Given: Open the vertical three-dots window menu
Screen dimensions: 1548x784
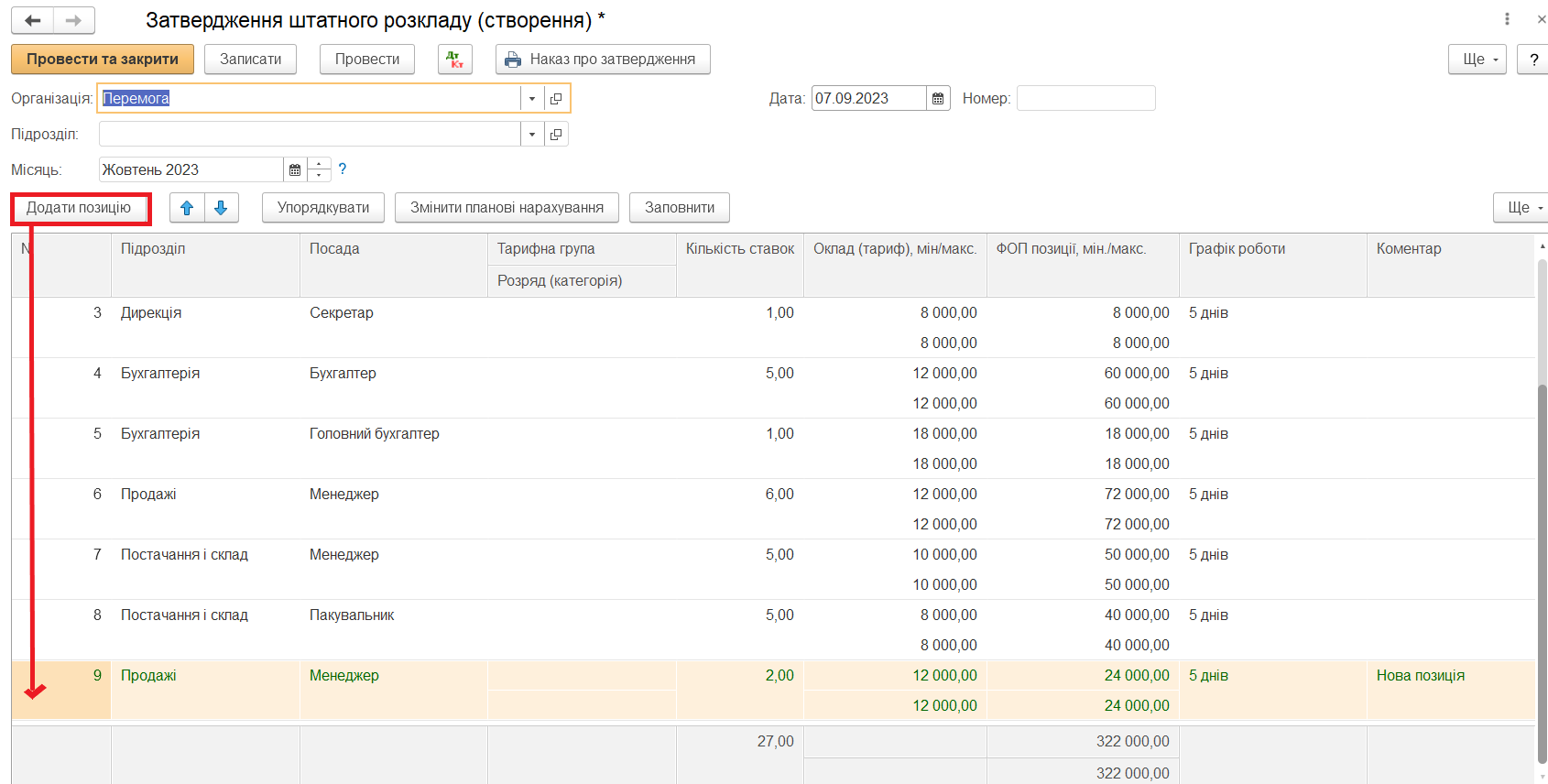Looking at the screenshot, I should [x=1507, y=19].
